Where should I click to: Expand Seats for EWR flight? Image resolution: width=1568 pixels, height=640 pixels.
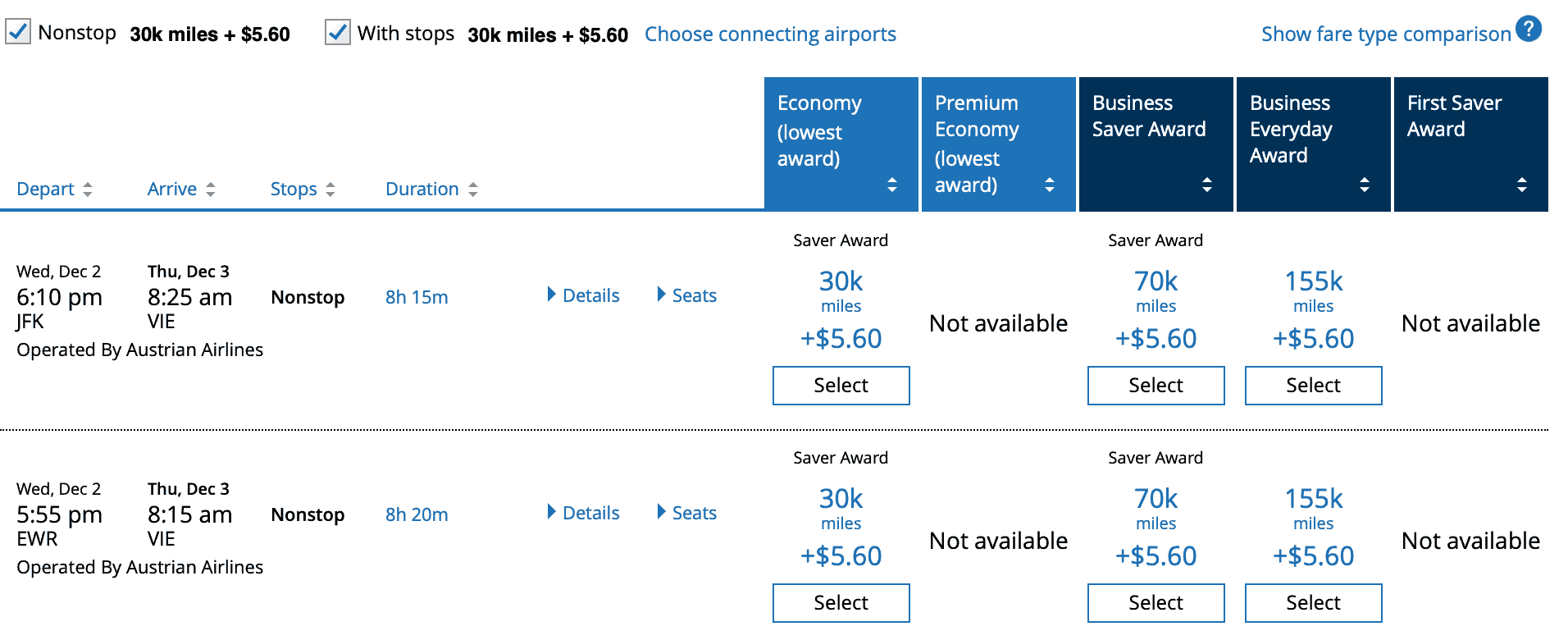pos(686,513)
